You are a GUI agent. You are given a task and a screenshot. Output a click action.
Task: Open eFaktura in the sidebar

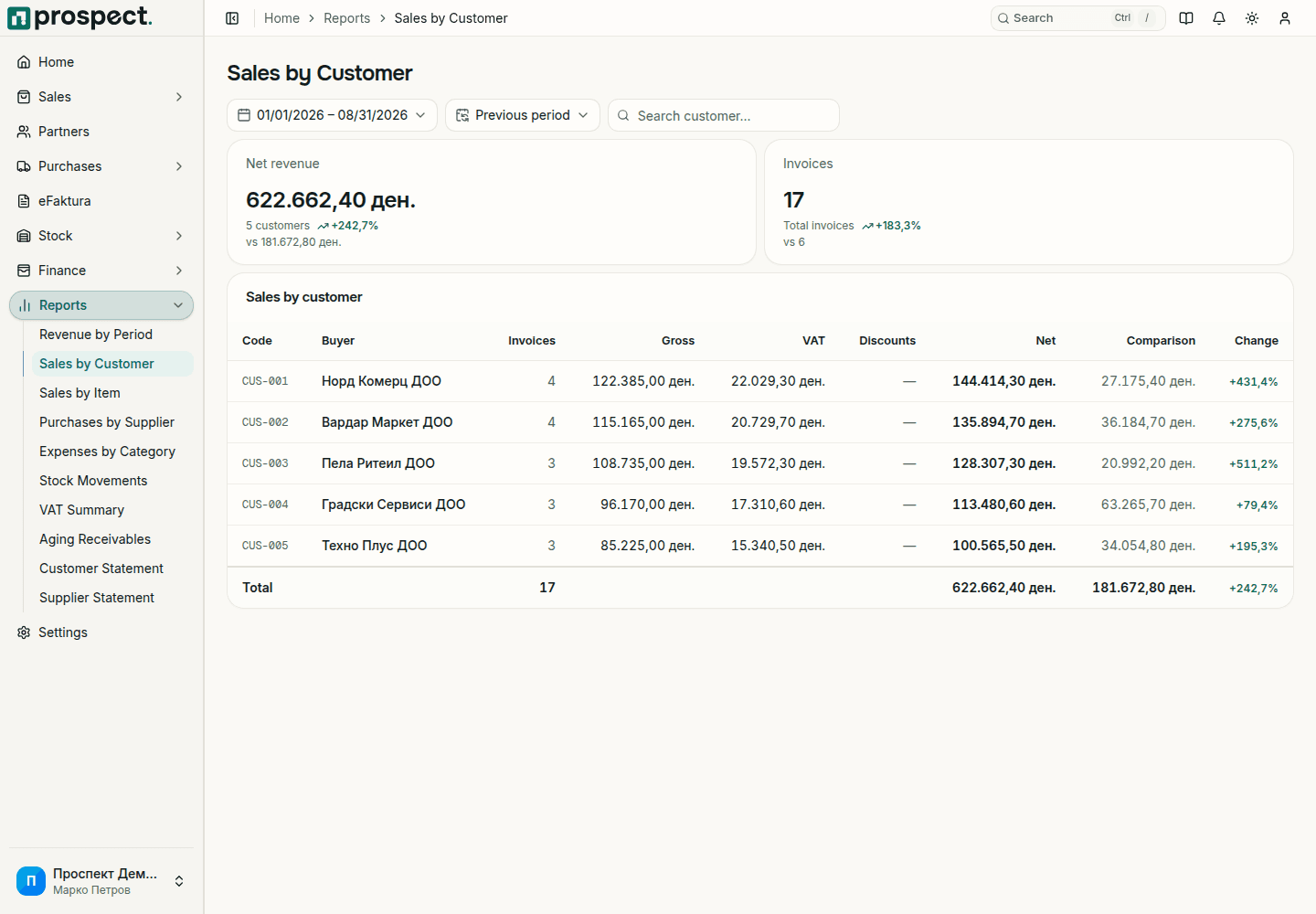101,201
